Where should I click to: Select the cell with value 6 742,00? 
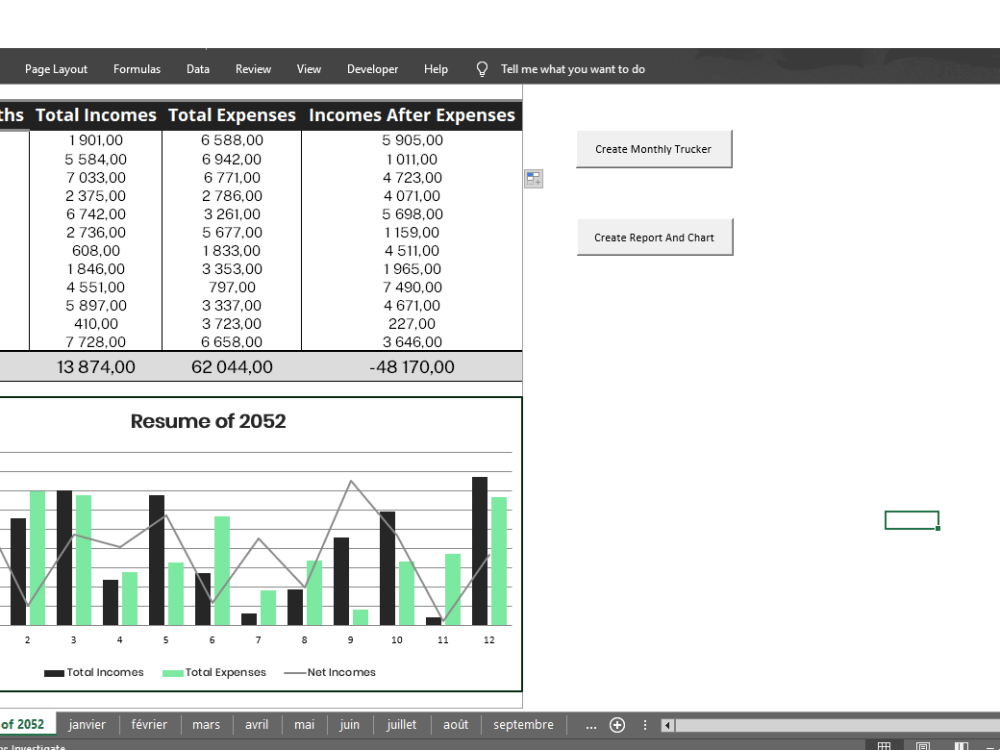coord(96,214)
